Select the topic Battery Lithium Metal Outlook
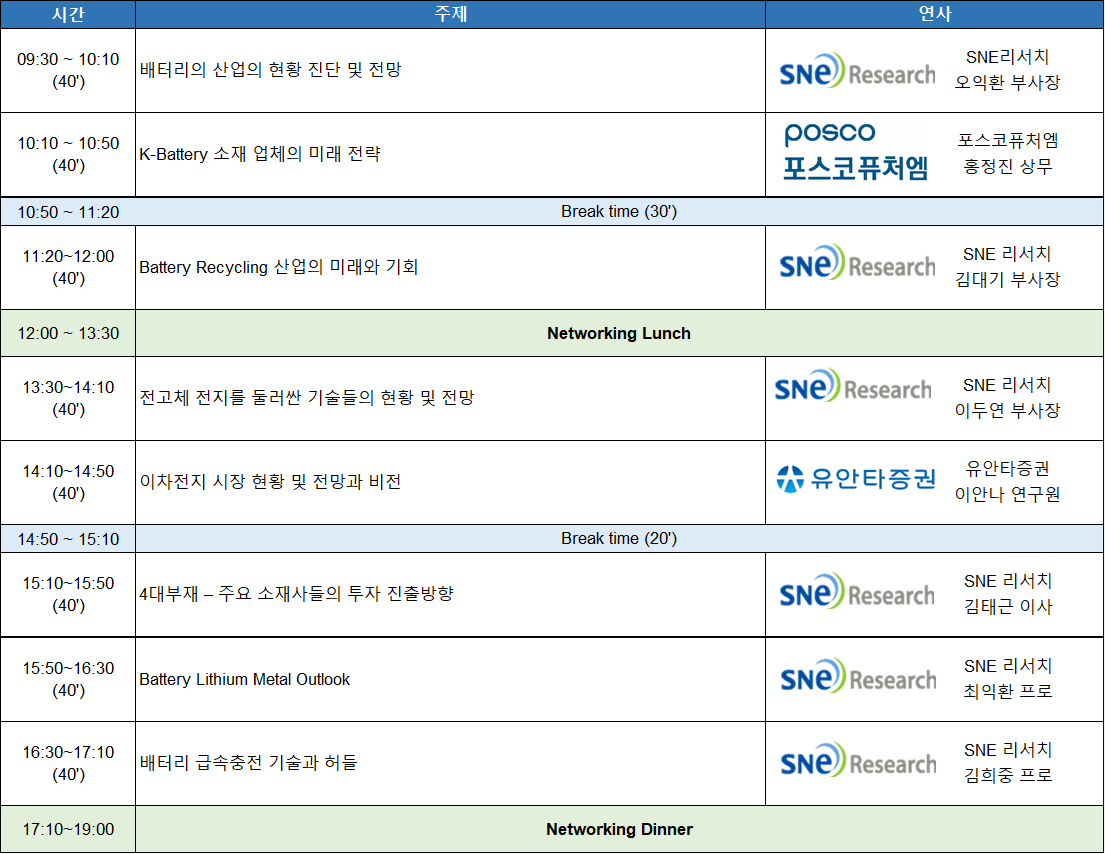This screenshot has width=1105, height=854. [245, 679]
